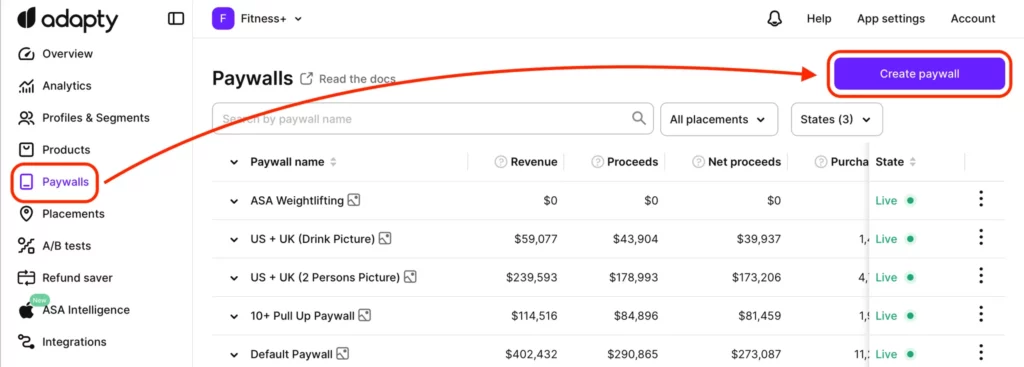Open A/B tests section
Image resolution: width=1024 pixels, height=367 pixels.
[67, 246]
